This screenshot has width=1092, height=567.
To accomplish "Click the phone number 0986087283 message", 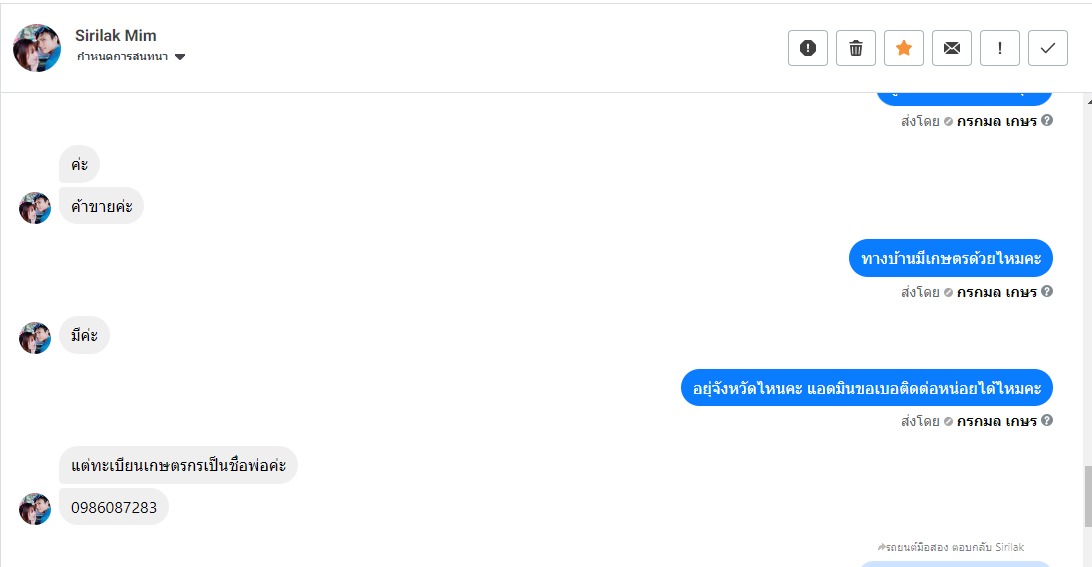I will coord(114,507).
